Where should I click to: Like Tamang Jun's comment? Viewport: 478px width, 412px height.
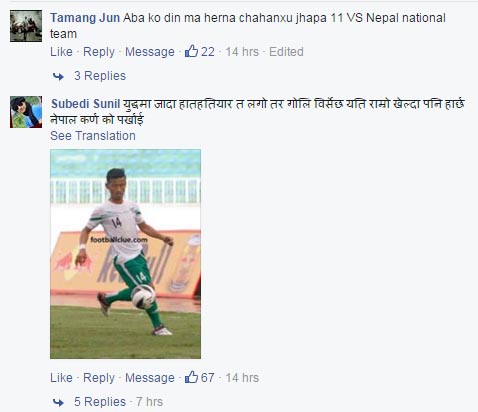(x=61, y=52)
